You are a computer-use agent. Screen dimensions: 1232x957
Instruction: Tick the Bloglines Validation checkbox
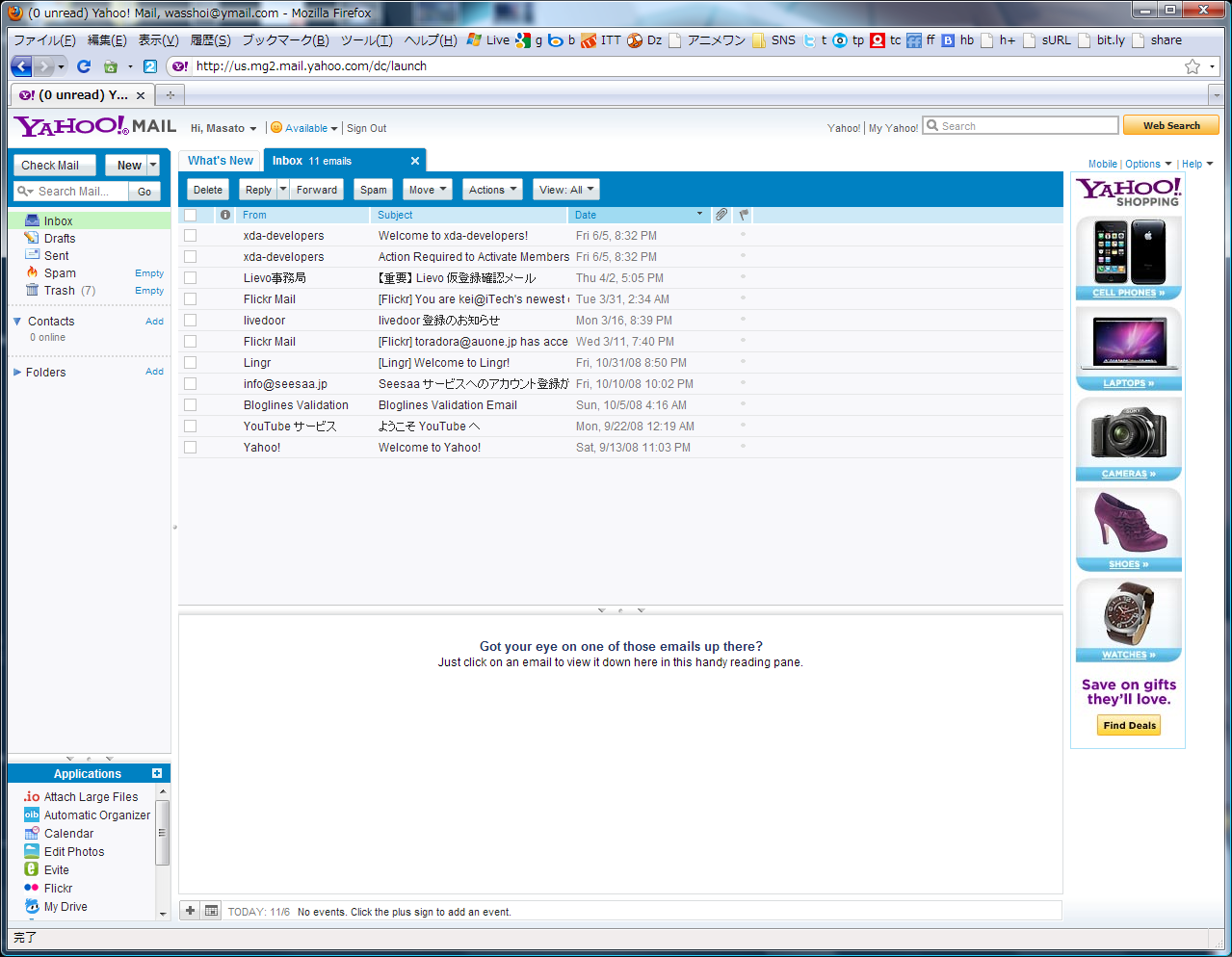(x=191, y=405)
